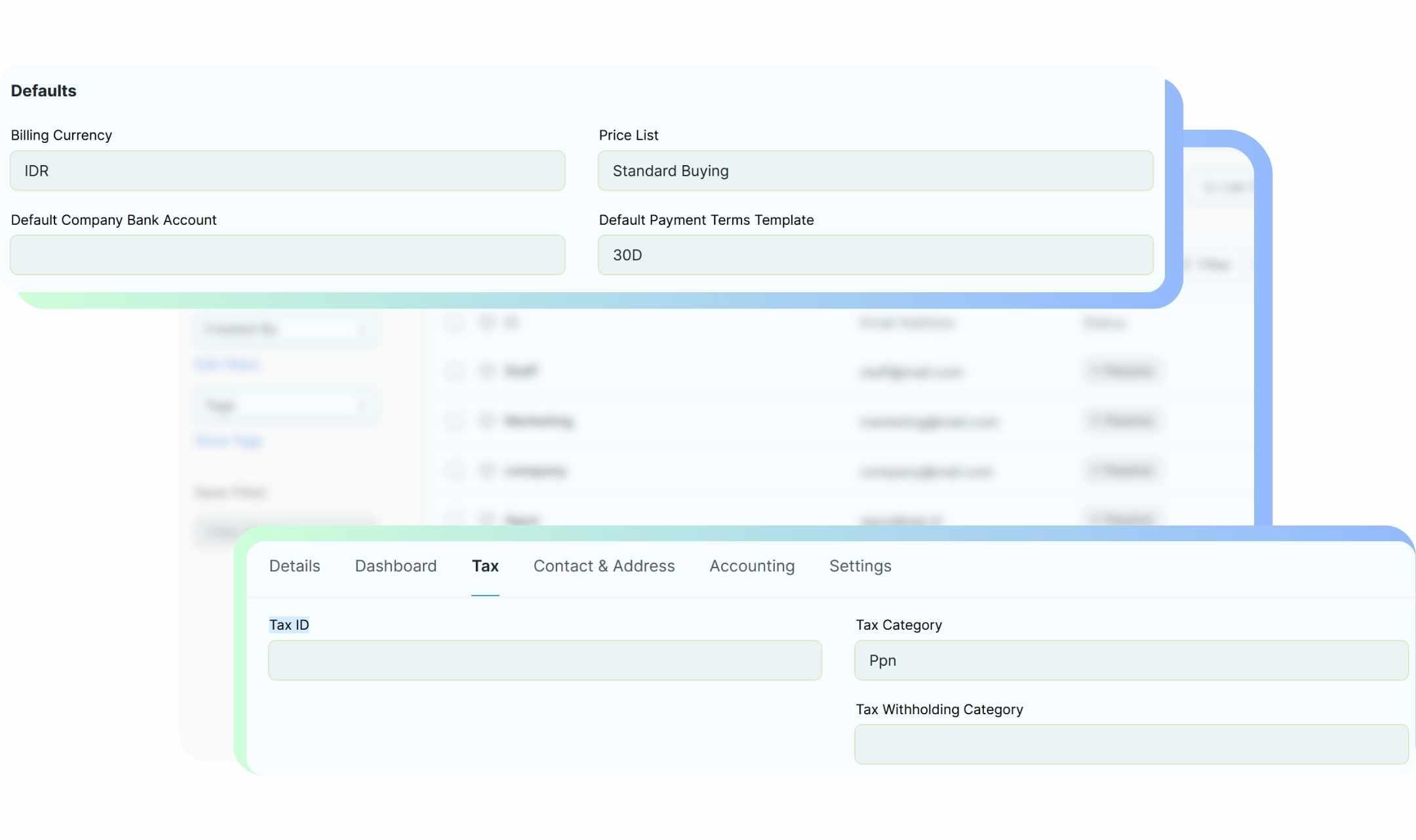Screen dimensions: 1416x840
Task: Go to the Accounting tab
Action: [751, 566]
